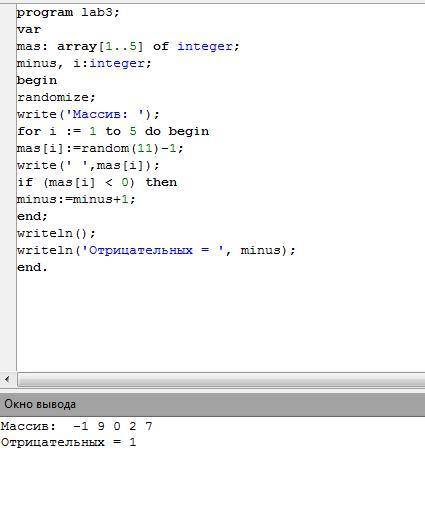Click the 'mas[i]:=random(11)-1;' line
Image resolution: width=425 pixels, height=522 pixels.
100,148
